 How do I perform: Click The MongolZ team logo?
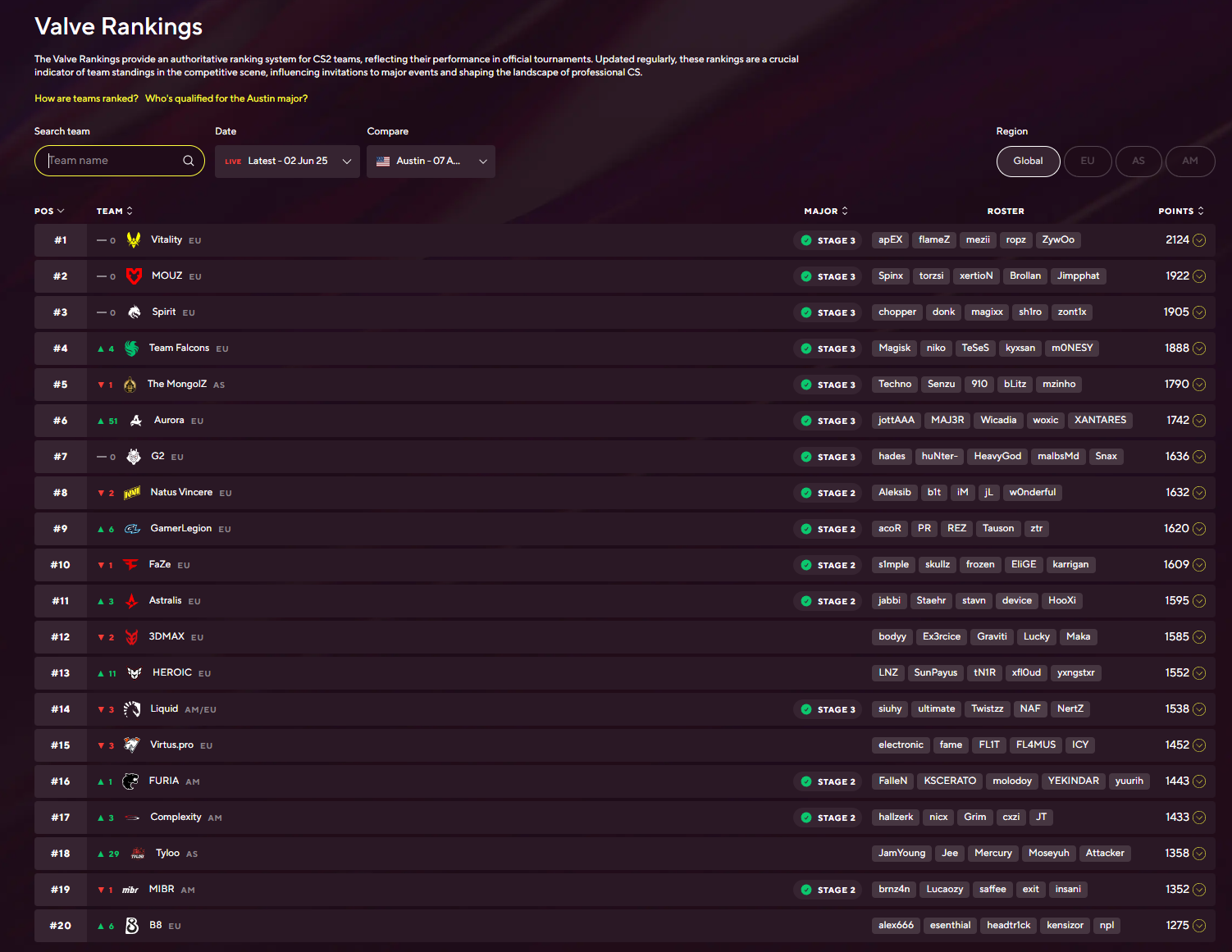coord(130,385)
